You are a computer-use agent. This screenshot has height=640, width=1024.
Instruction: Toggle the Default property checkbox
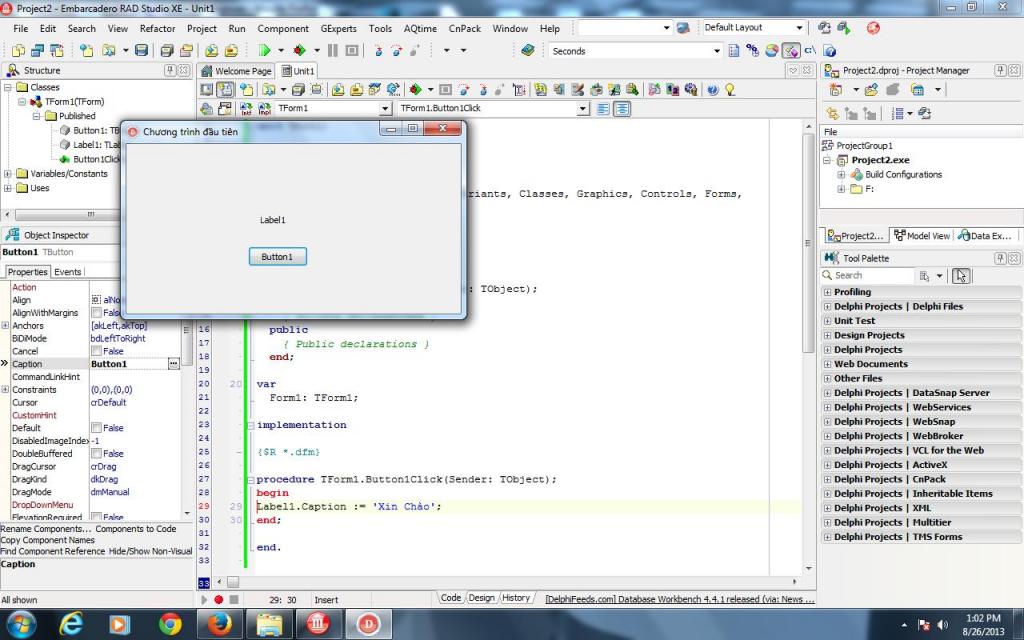[96, 428]
